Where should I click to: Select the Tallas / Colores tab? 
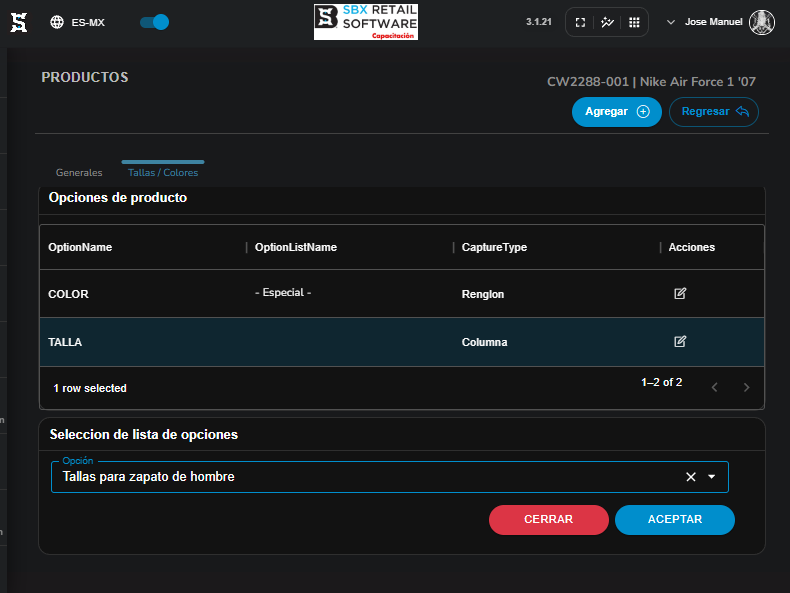pos(163,172)
